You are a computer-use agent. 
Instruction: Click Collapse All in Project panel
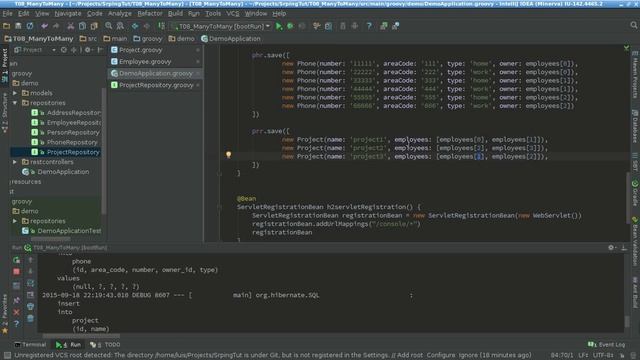click(x=74, y=50)
